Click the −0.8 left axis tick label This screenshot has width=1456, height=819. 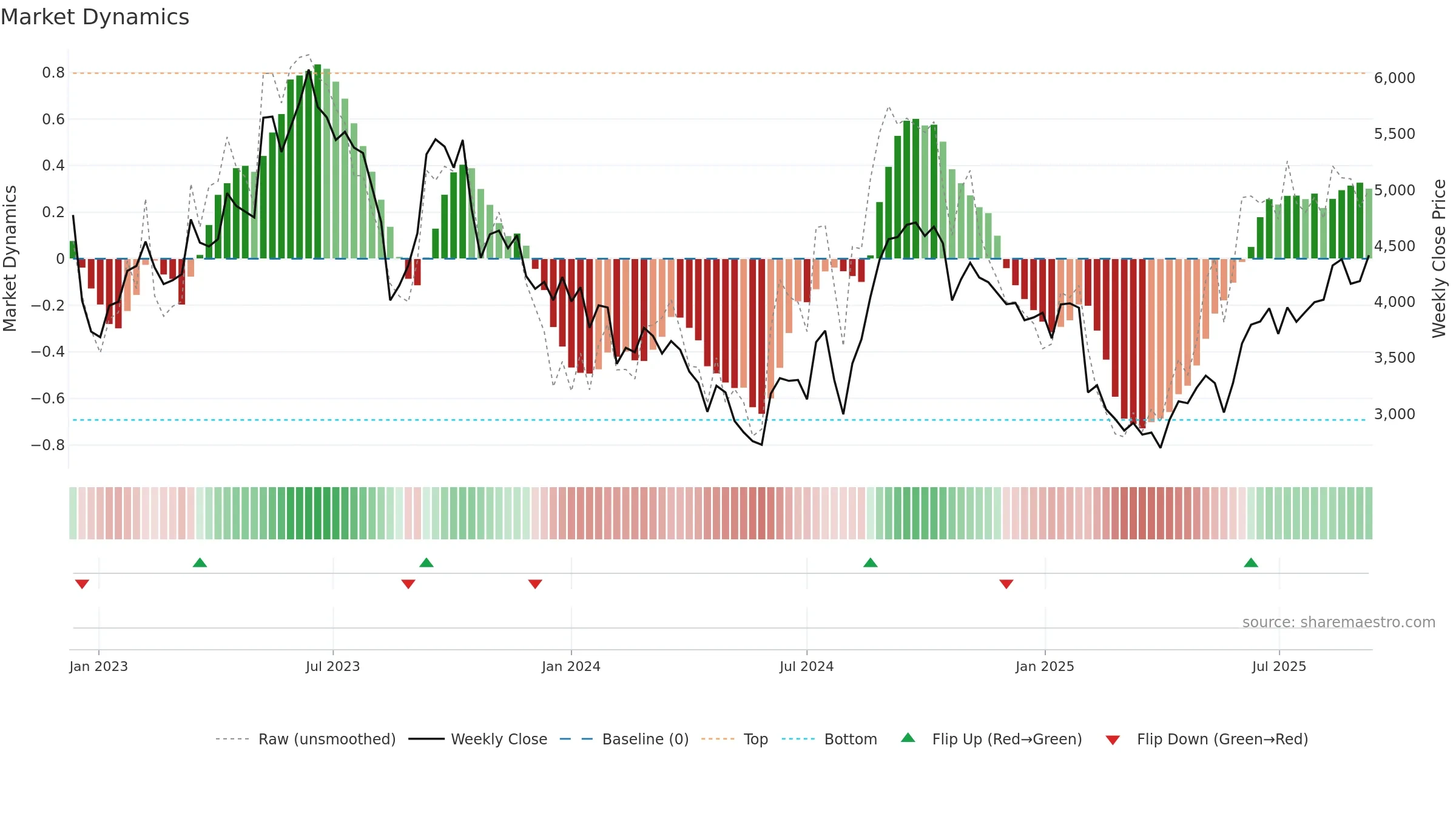pyautogui.click(x=48, y=445)
